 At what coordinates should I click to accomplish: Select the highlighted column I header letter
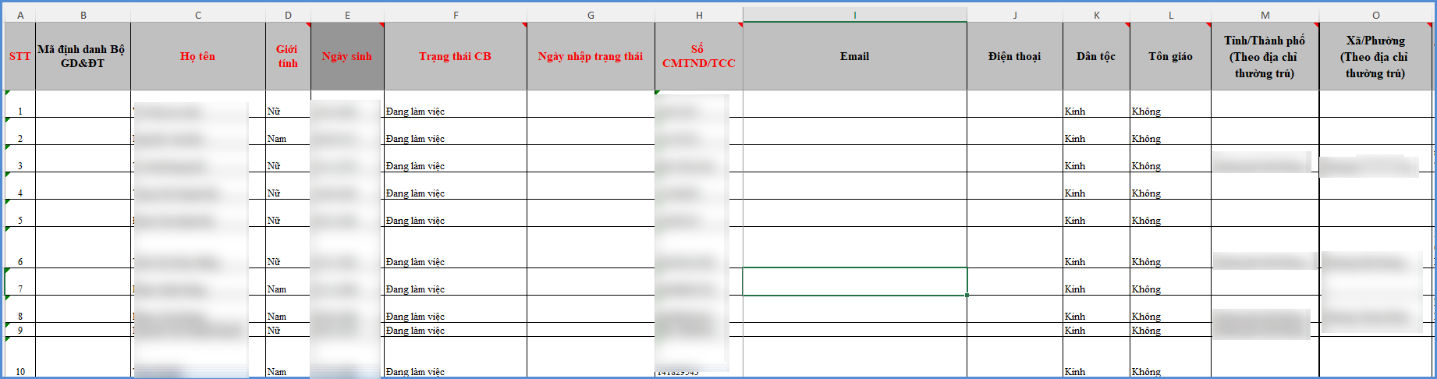pyautogui.click(x=854, y=15)
